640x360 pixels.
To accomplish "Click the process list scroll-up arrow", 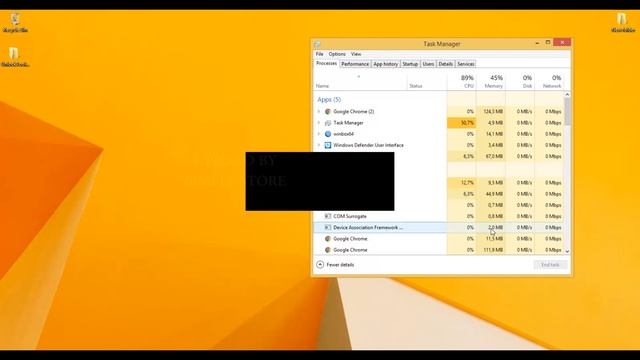I will [567, 94].
